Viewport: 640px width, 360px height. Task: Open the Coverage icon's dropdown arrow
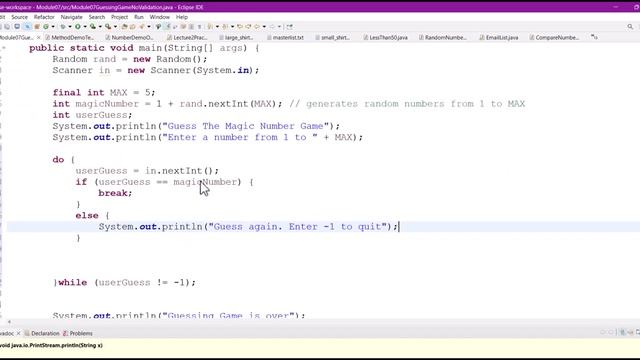pos(100,27)
